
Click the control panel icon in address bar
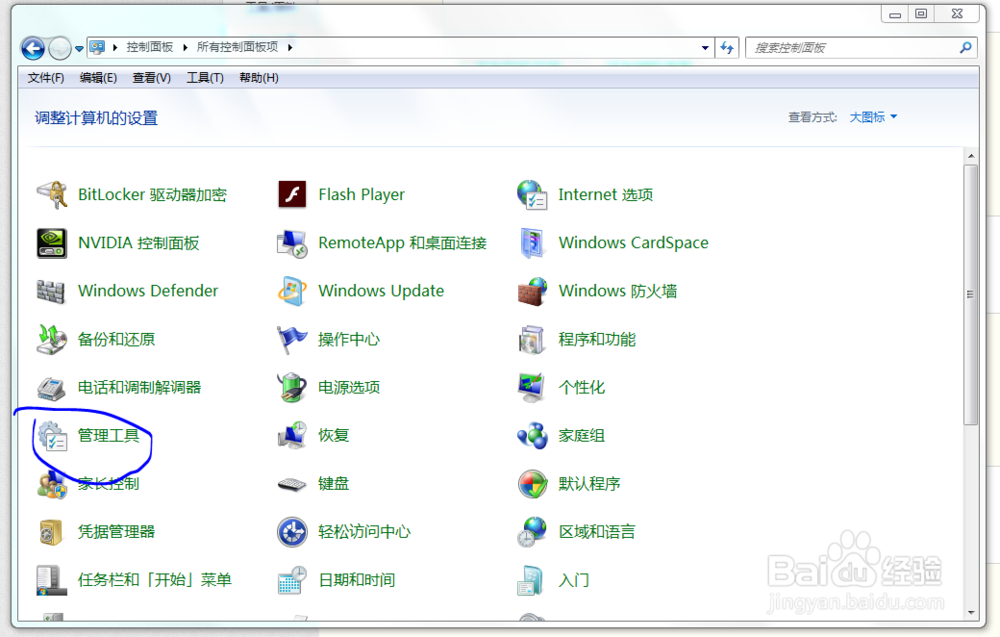98,47
